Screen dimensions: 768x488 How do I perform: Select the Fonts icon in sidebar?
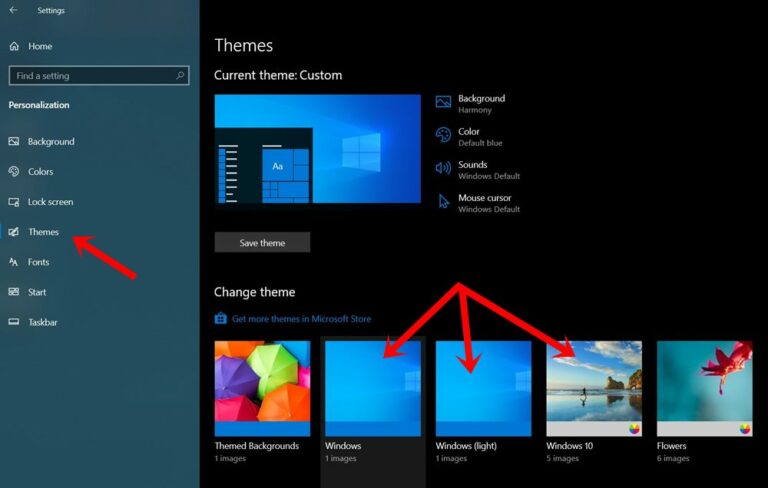[x=14, y=262]
